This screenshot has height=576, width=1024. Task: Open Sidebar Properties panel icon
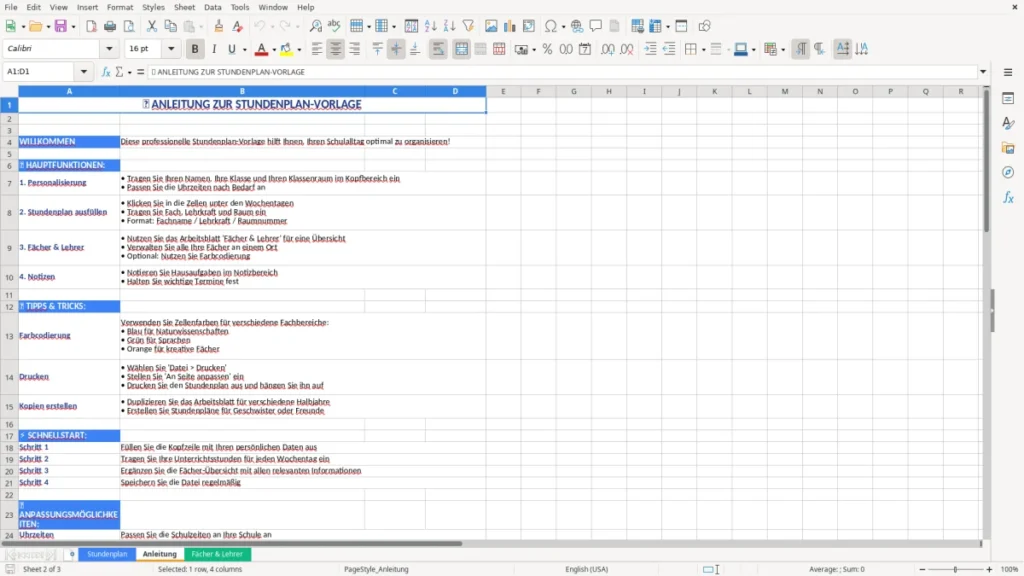coord(1008,98)
